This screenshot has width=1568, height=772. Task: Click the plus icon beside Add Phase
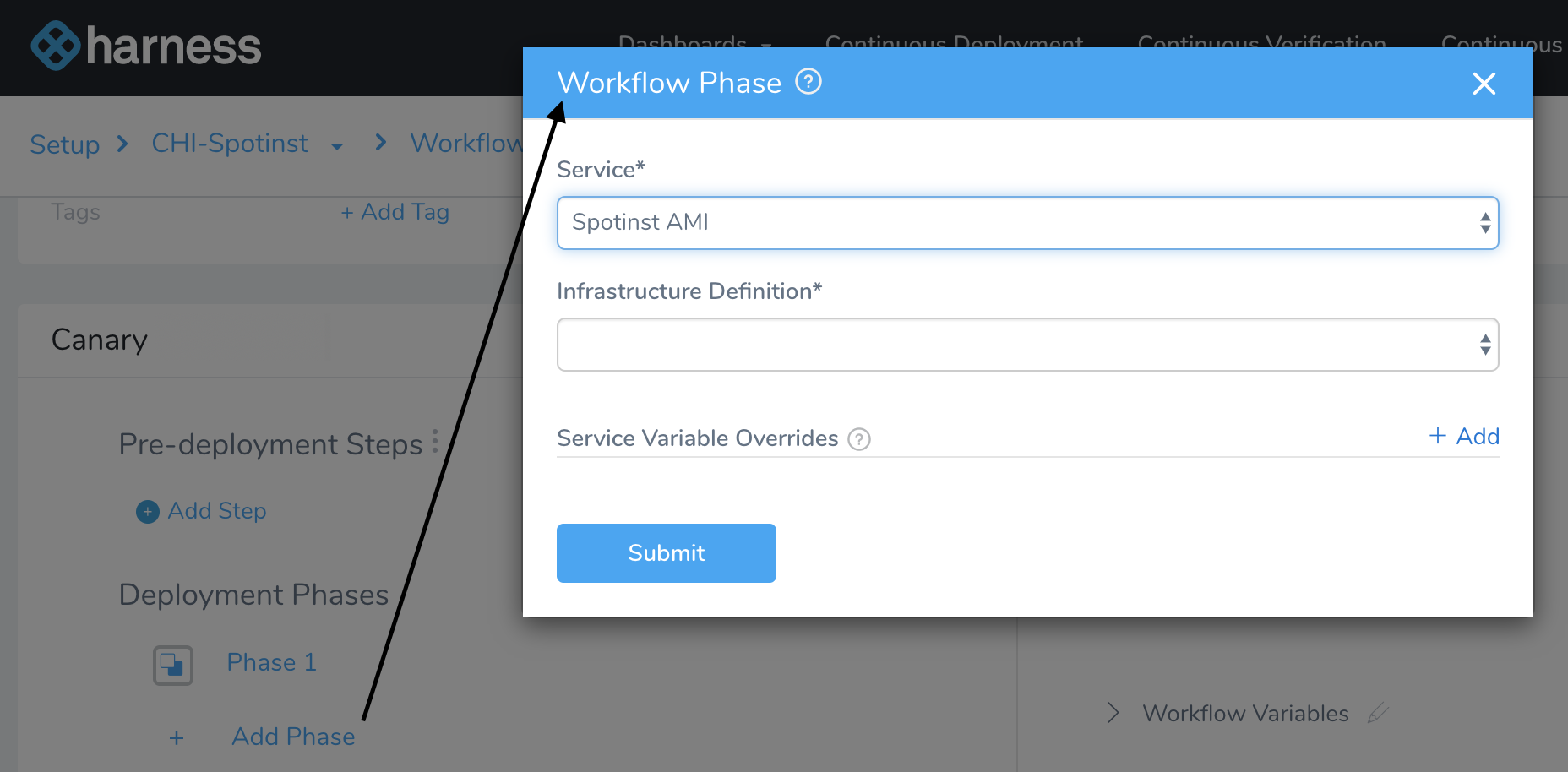[177, 738]
